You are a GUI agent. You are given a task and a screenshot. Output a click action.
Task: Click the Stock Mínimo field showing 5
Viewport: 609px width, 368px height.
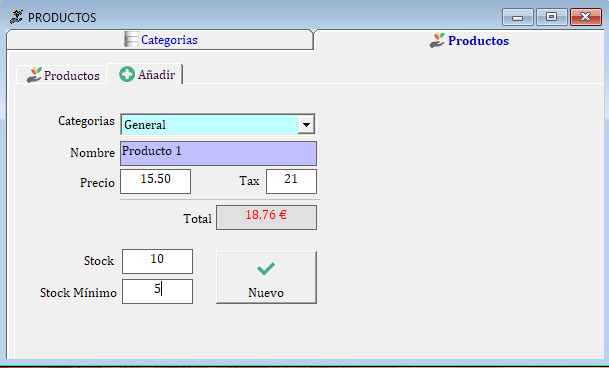click(x=157, y=291)
